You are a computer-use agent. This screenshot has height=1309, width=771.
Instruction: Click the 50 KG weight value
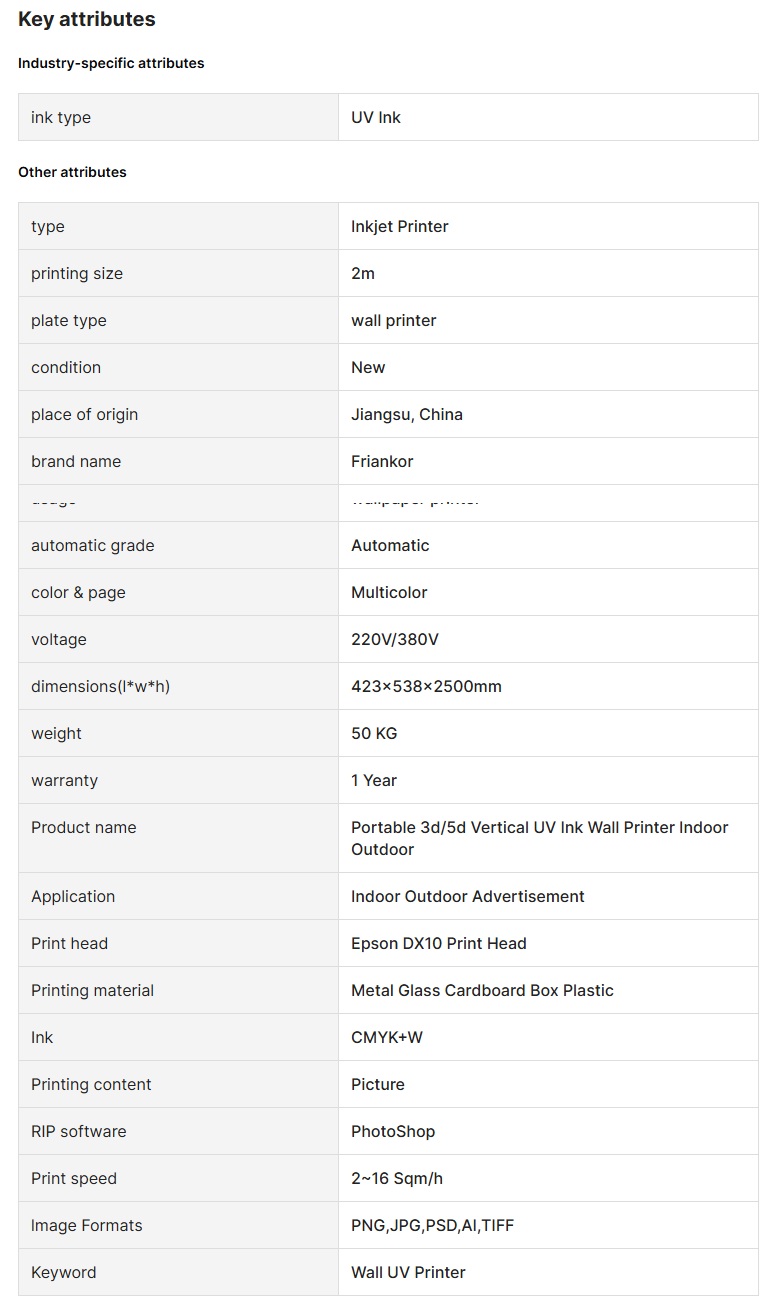pyautogui.click(x=374, y=733)
